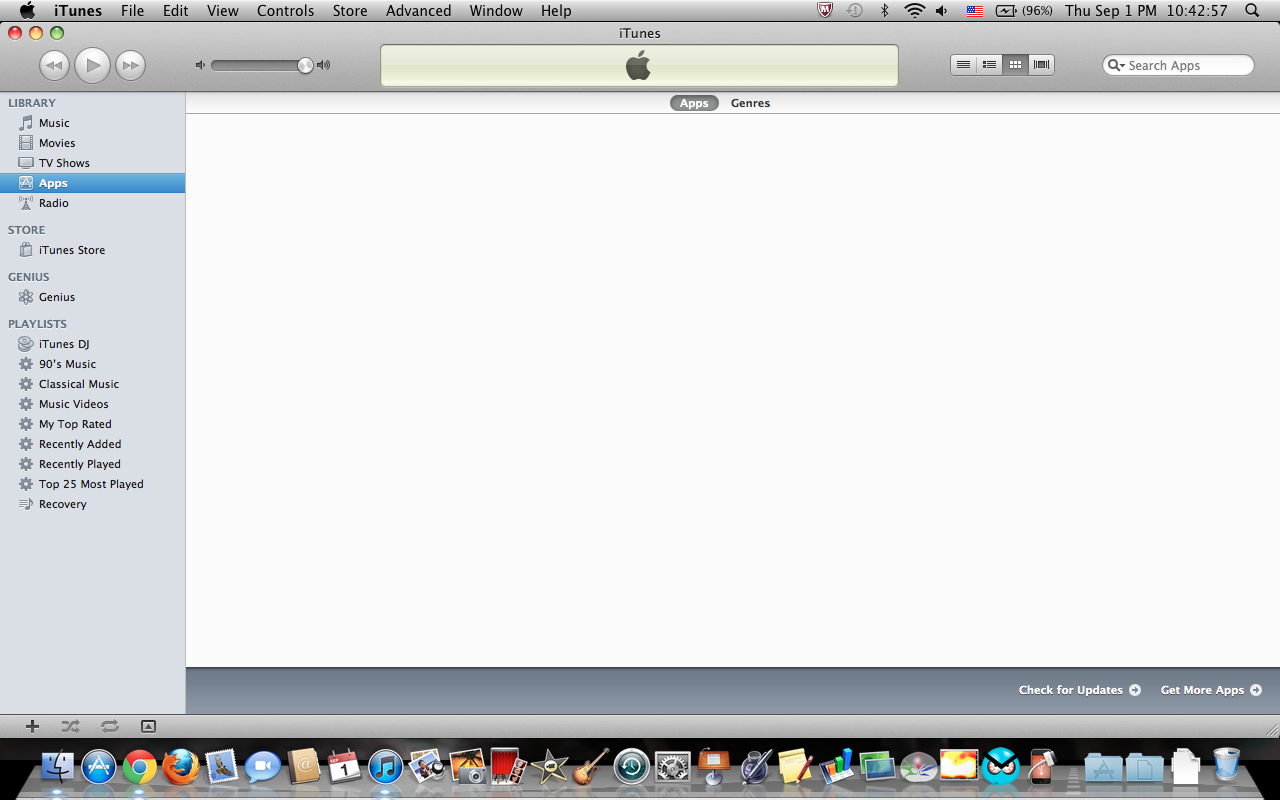Screen dimensions: 1280x800
Task: Select the Top 25 Most Played playlist
Action: [91, 484]
